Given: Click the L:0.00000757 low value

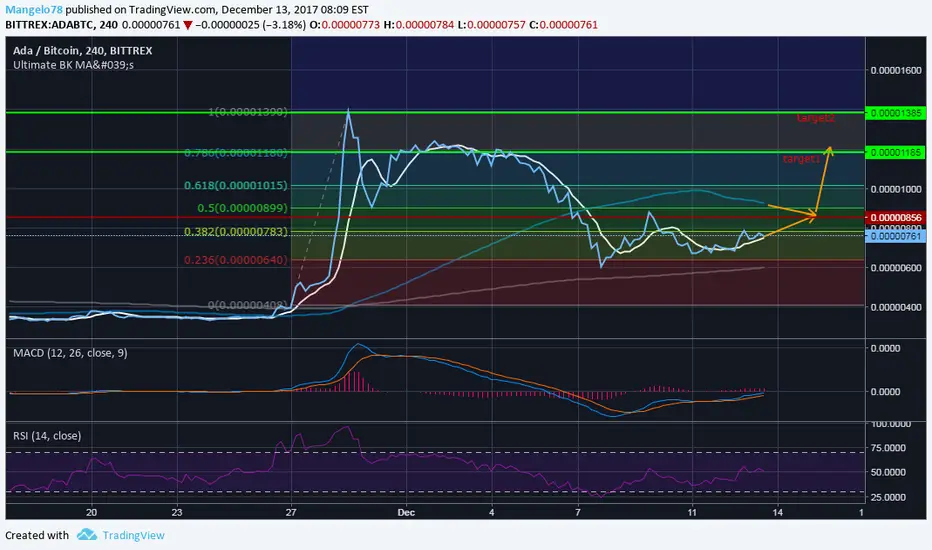Looking at the screenshot, I should click(492, 25).
